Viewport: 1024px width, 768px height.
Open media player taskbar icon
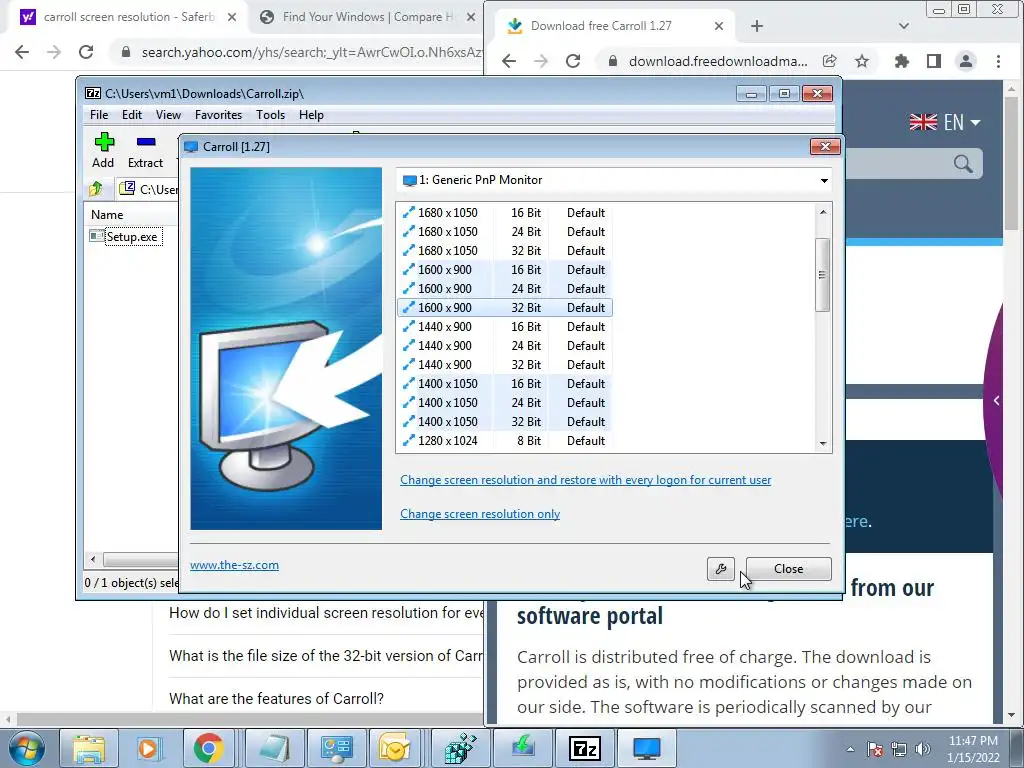point(149,748)
